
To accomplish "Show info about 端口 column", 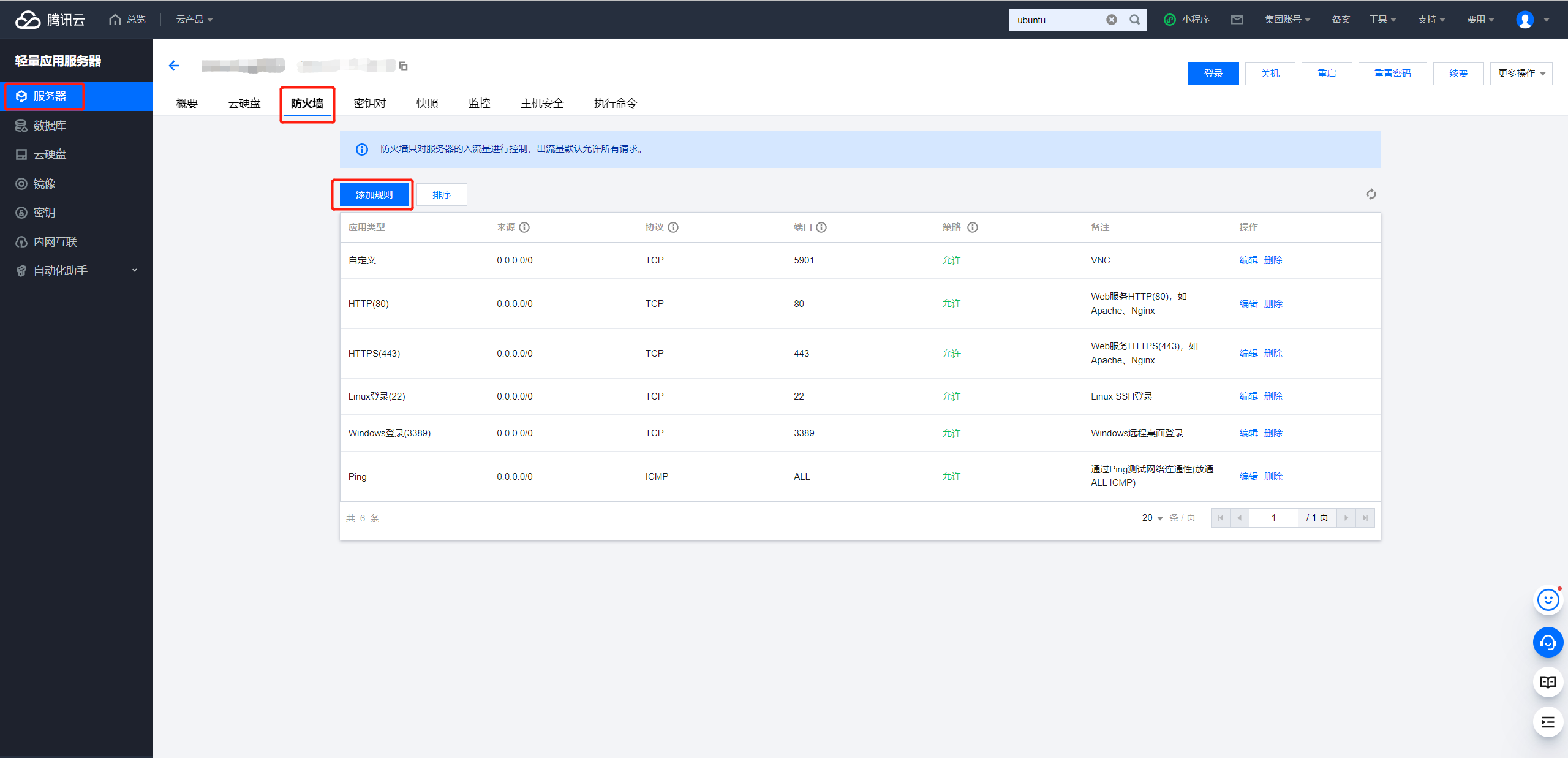I will tap(821, 227).
